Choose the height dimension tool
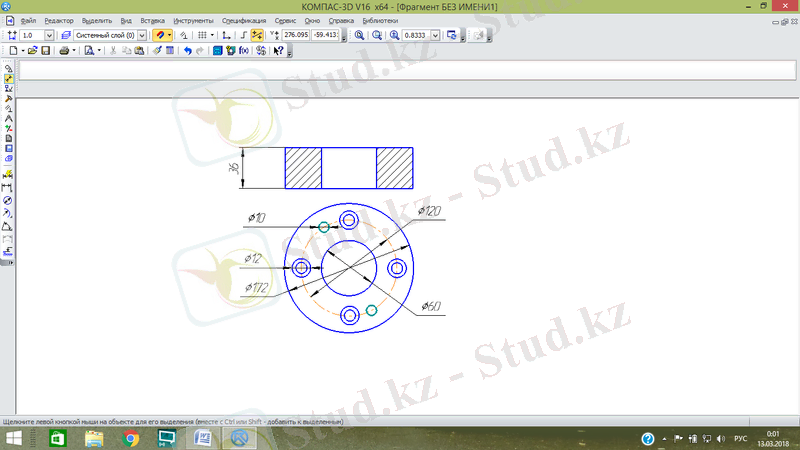The width and height of the screenshot is (800, 450). [8, 251]
